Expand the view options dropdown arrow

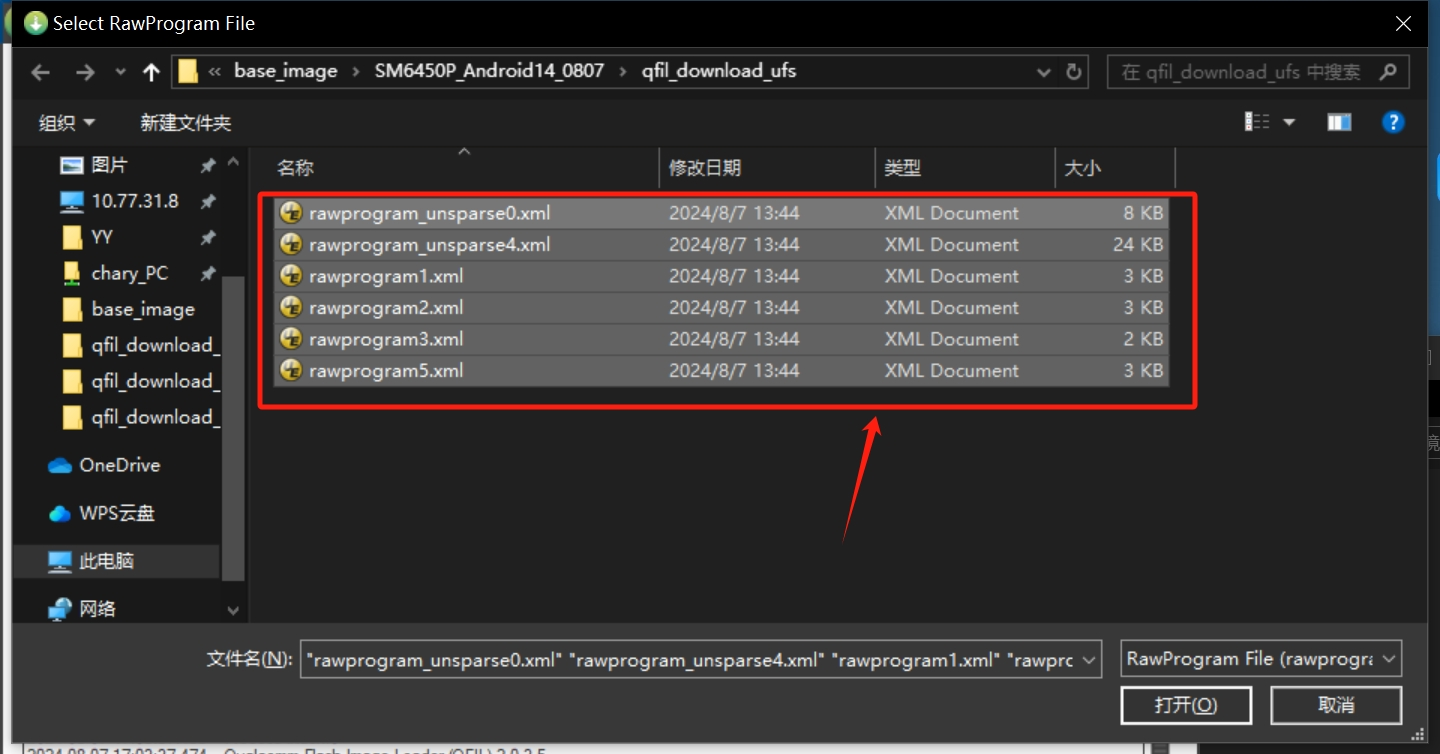(x=1289, y=122)
